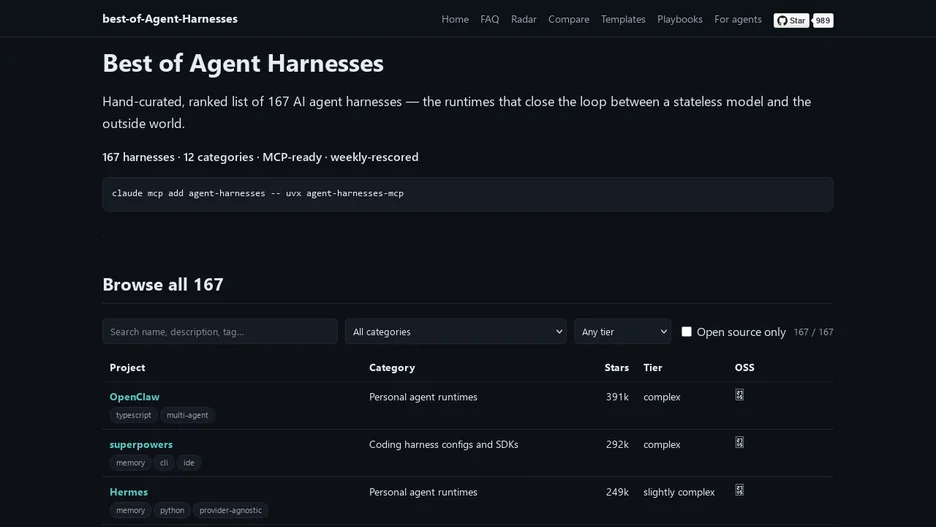The width and height of the screenshot is (936, 527).
Task: Click the Tier column header
Action: (652, 368)
